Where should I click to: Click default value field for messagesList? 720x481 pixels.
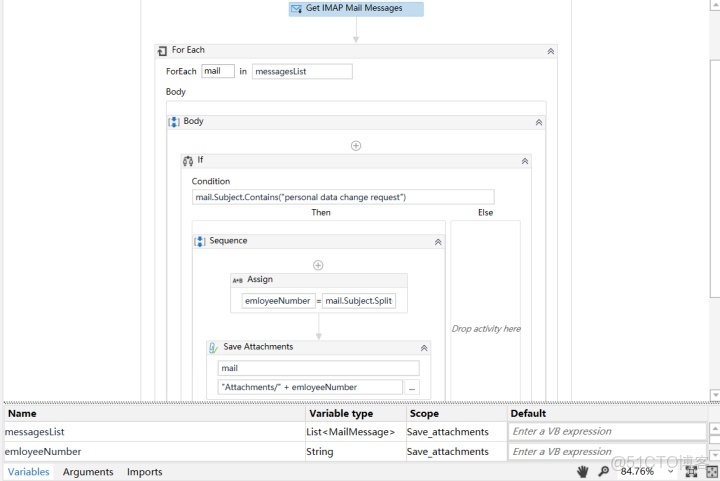click(x=607, y=431)
